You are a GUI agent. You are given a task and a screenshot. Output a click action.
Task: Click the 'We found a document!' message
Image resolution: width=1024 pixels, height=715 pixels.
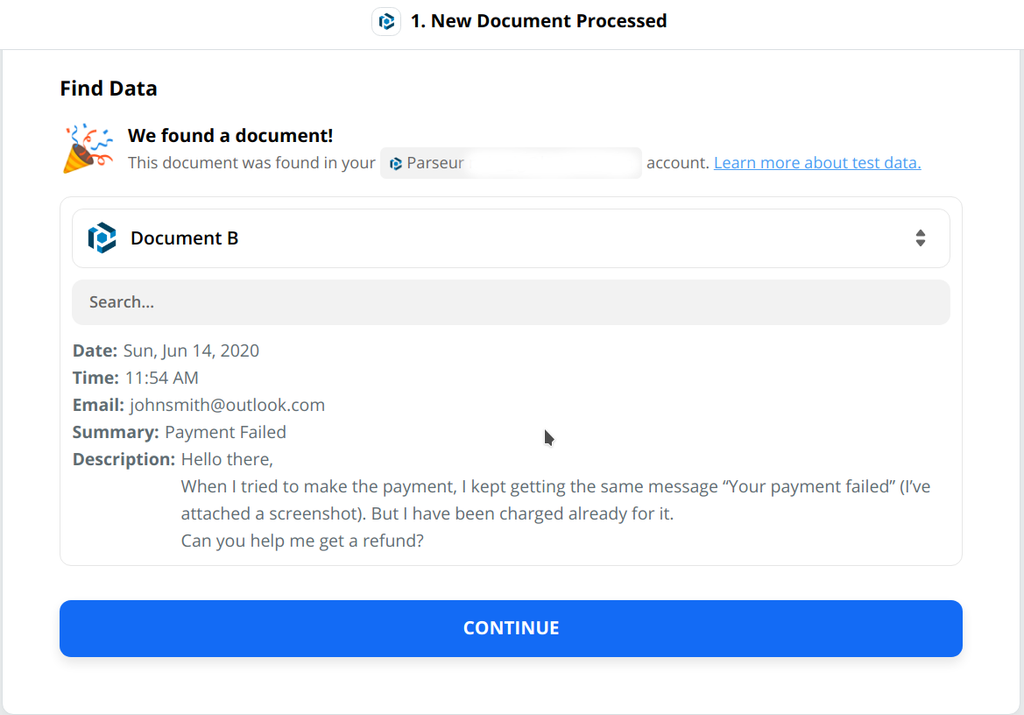[x=230, y=136]
